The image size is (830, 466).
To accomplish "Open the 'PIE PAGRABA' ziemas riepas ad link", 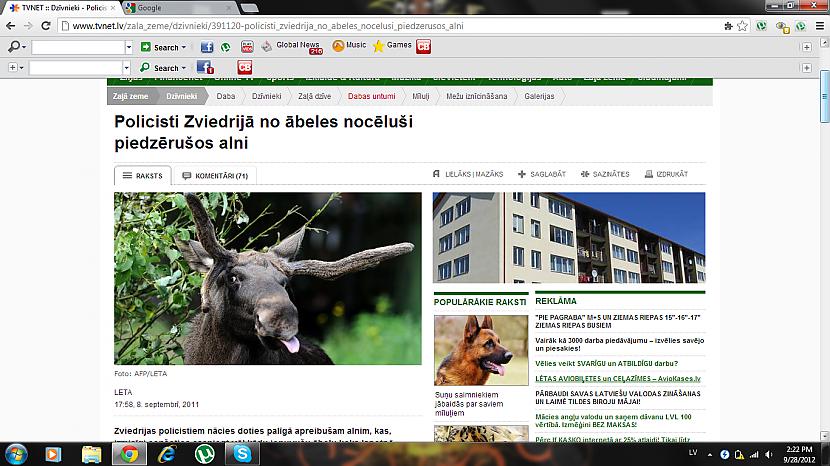I will tap(617, 321).
